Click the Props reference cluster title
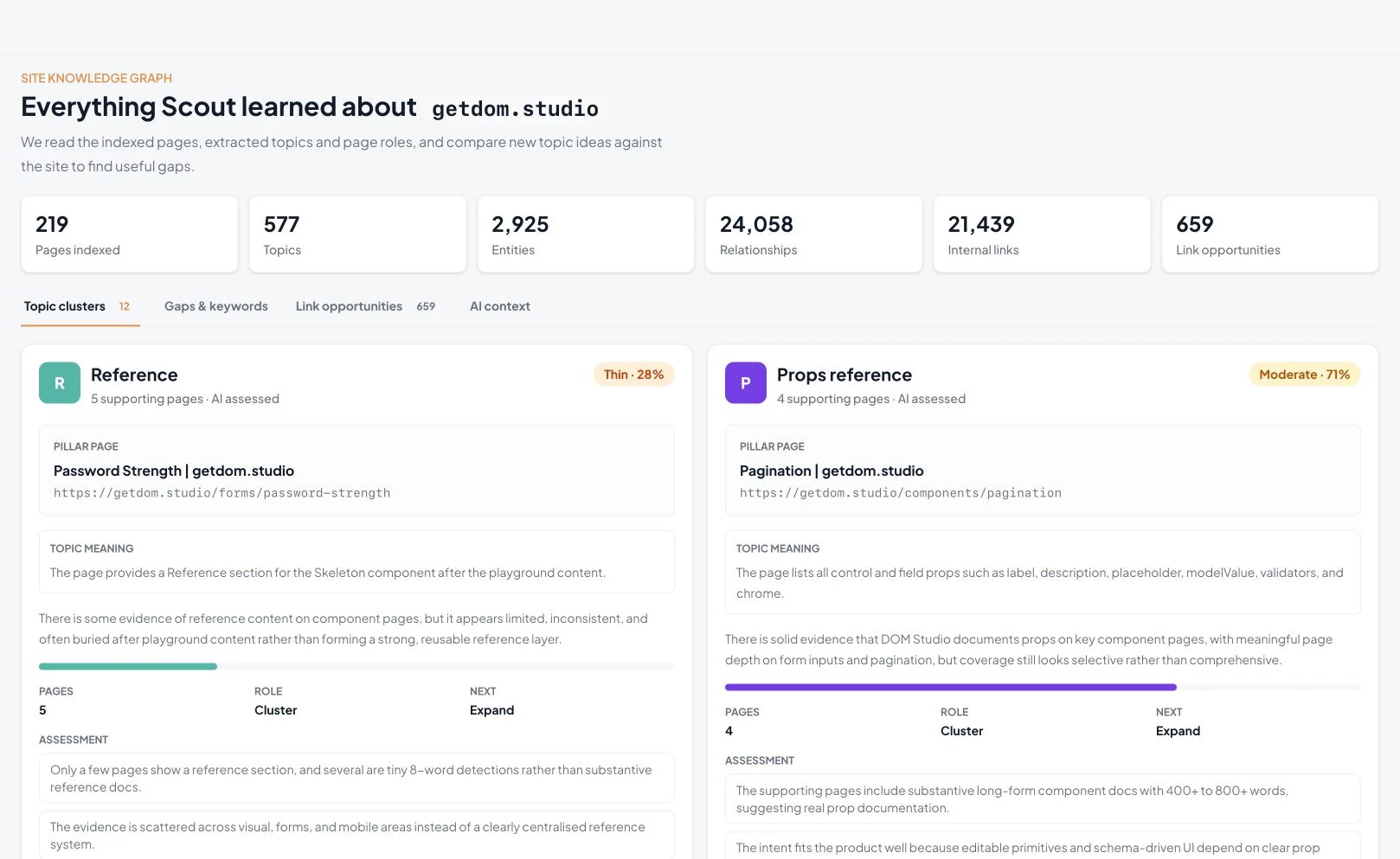1400x859 pixels. (x=844, y=375)
